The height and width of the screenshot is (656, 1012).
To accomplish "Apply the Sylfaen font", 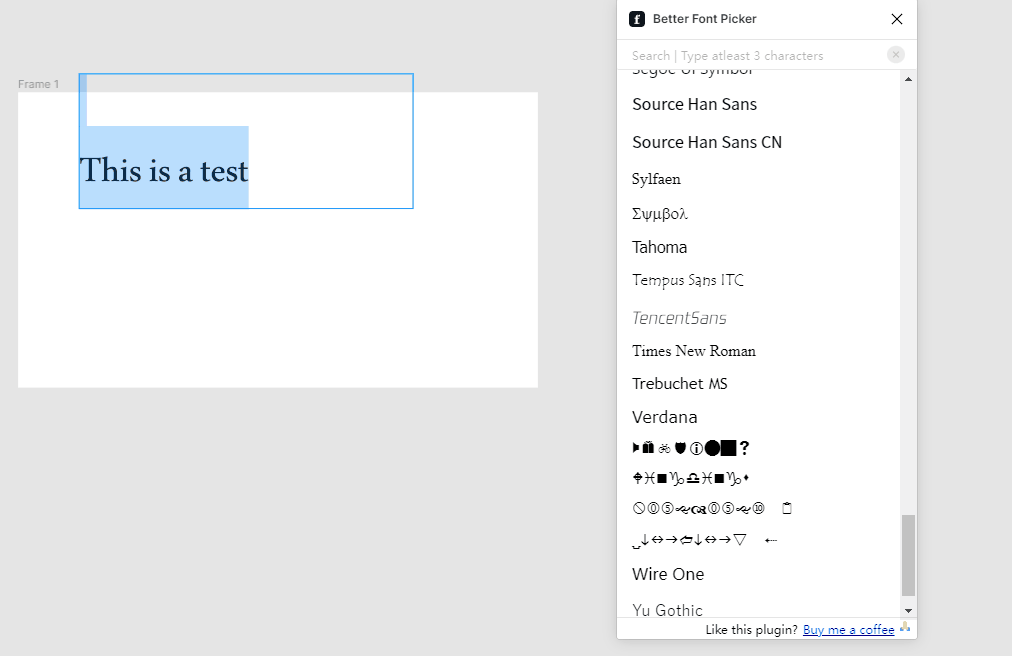I will tap(656, 179).
